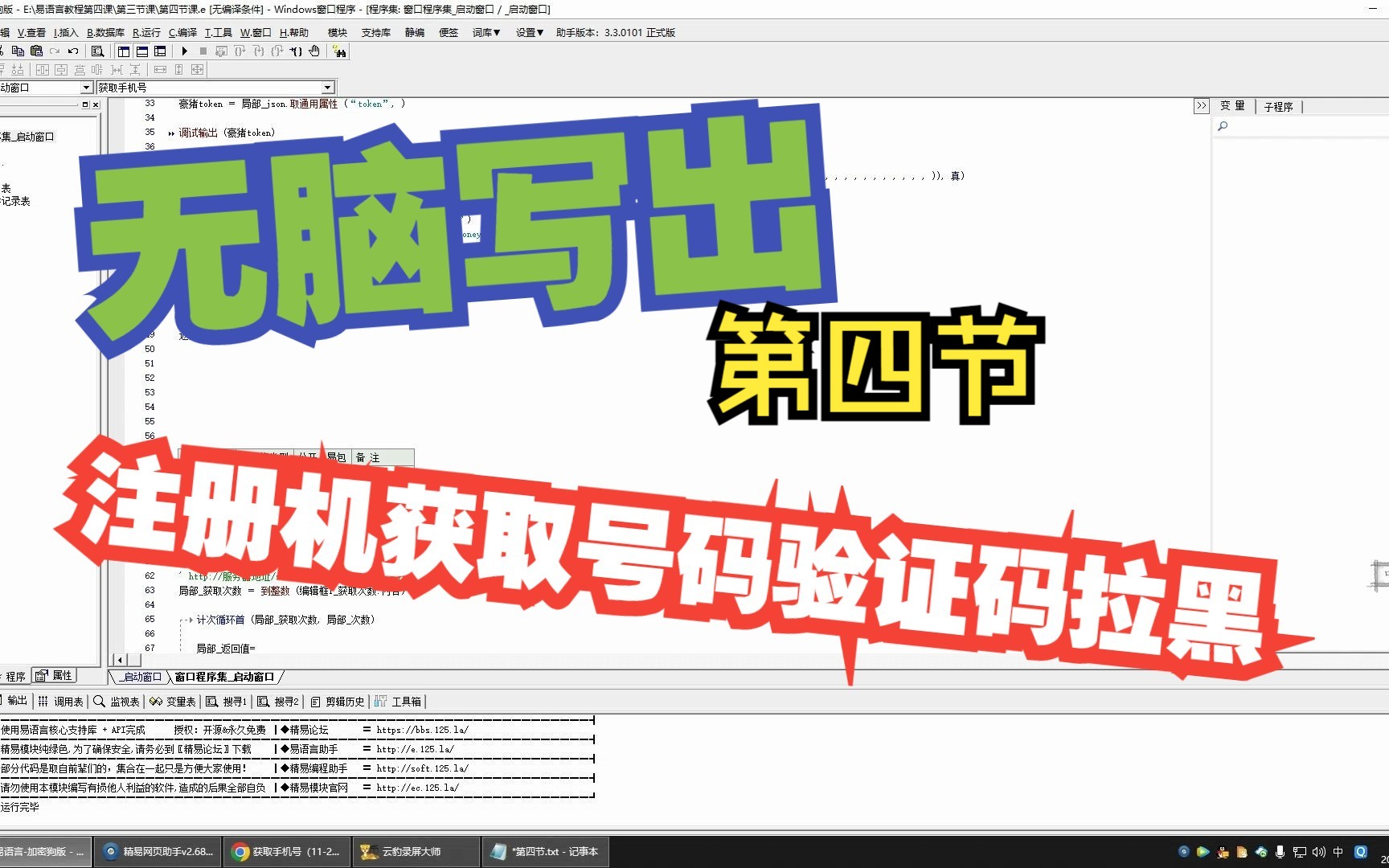Toggle the combined panels layout icon
Viewport: 1389px width, 868px height.
coord(160,51)
